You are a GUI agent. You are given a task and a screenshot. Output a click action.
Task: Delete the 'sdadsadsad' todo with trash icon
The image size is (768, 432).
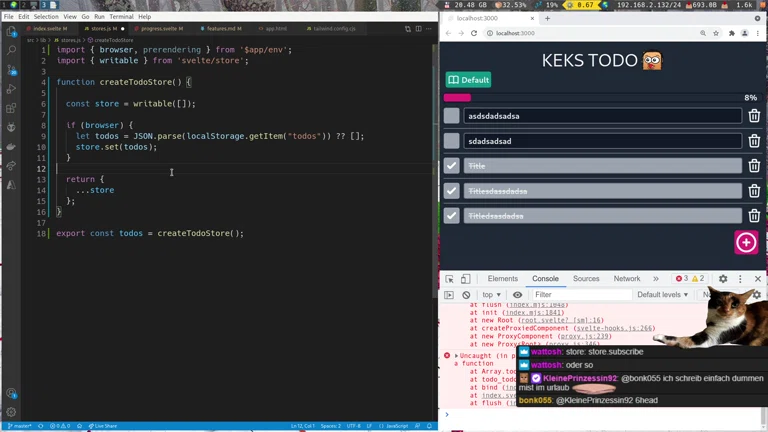(754, 141)
